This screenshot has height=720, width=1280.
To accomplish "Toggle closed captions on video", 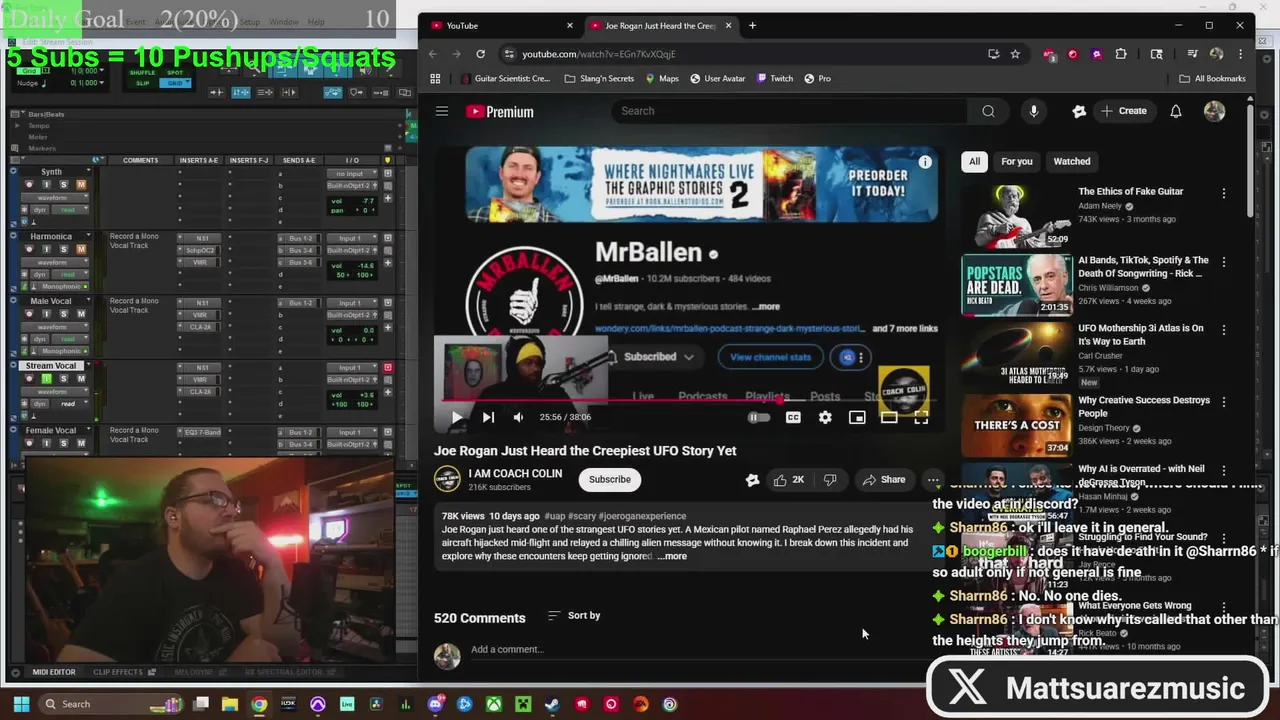I will pos(793,417).
